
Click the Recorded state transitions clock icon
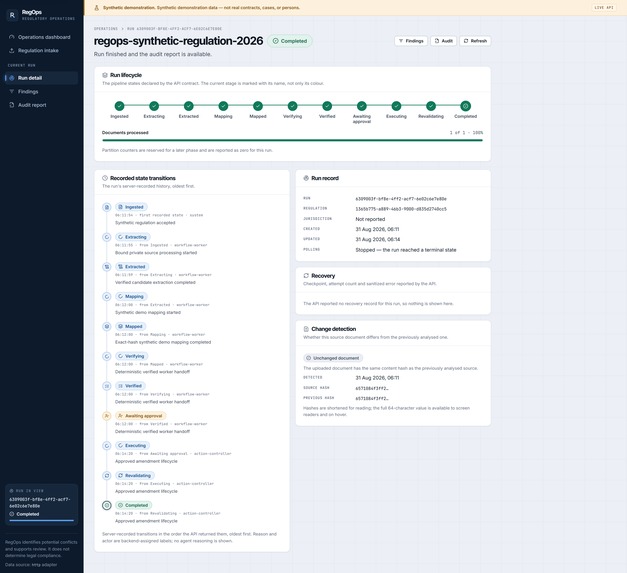point(105,178)
